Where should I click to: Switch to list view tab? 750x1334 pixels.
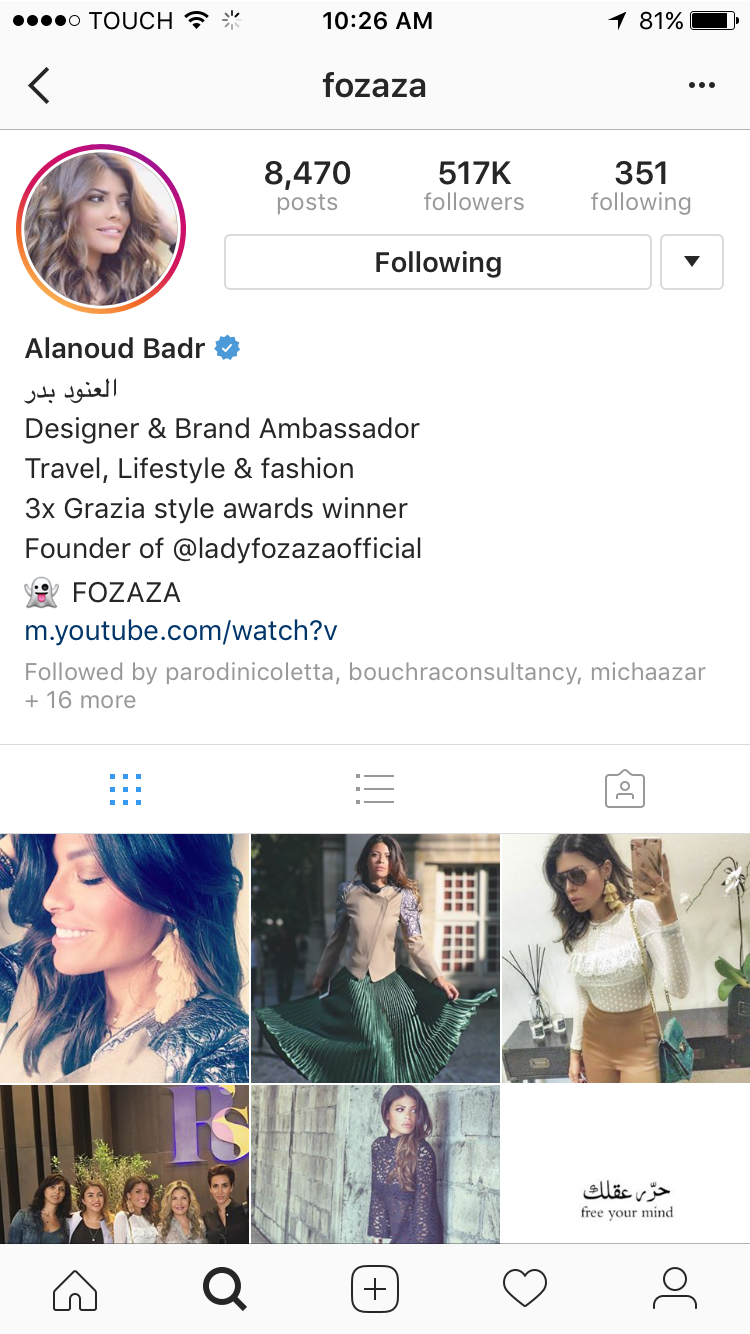375,789
